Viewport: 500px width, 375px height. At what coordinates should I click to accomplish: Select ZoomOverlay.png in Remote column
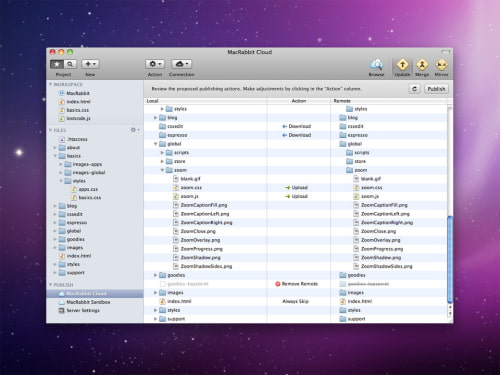pyautogui.click(x=377, y=240)
